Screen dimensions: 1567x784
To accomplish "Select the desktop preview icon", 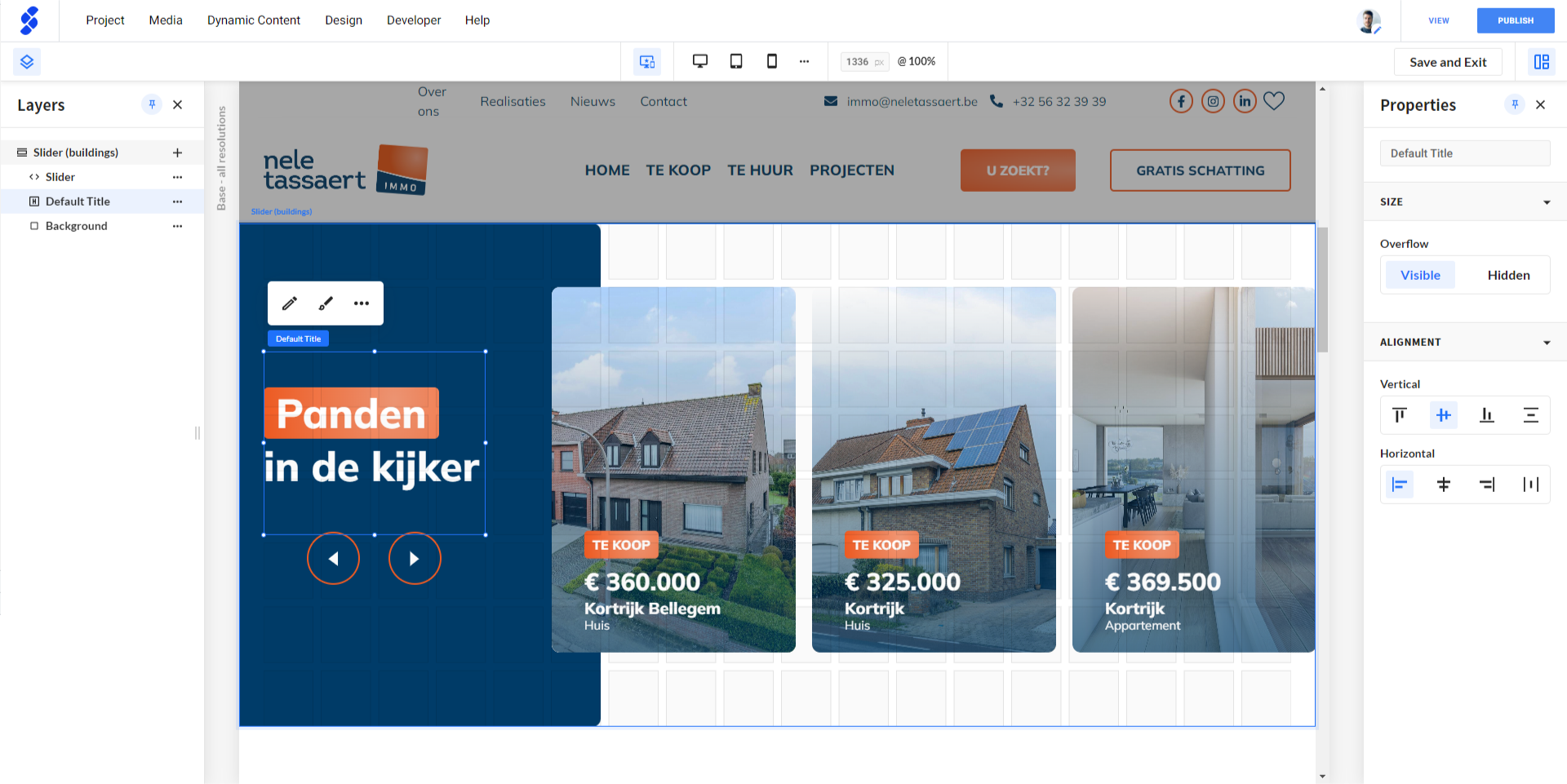I will [x=699, y=60].
